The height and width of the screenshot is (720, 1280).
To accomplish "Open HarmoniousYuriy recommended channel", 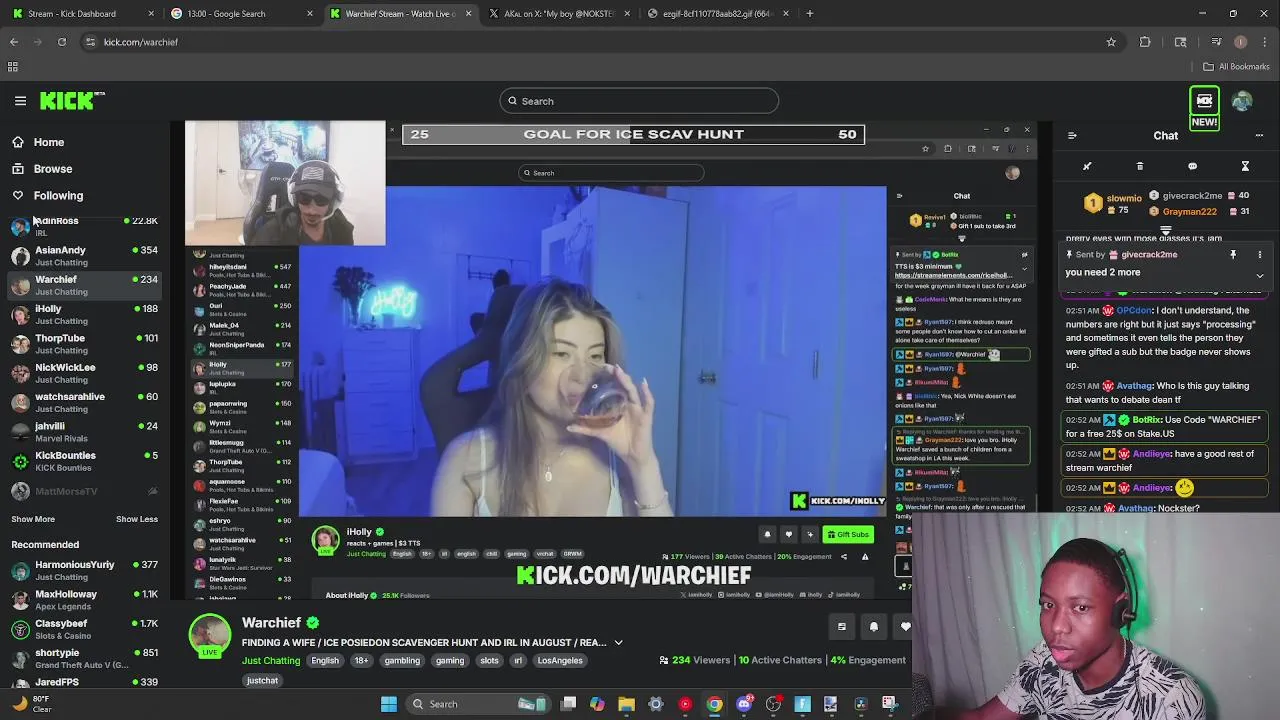I will (84, 570).
